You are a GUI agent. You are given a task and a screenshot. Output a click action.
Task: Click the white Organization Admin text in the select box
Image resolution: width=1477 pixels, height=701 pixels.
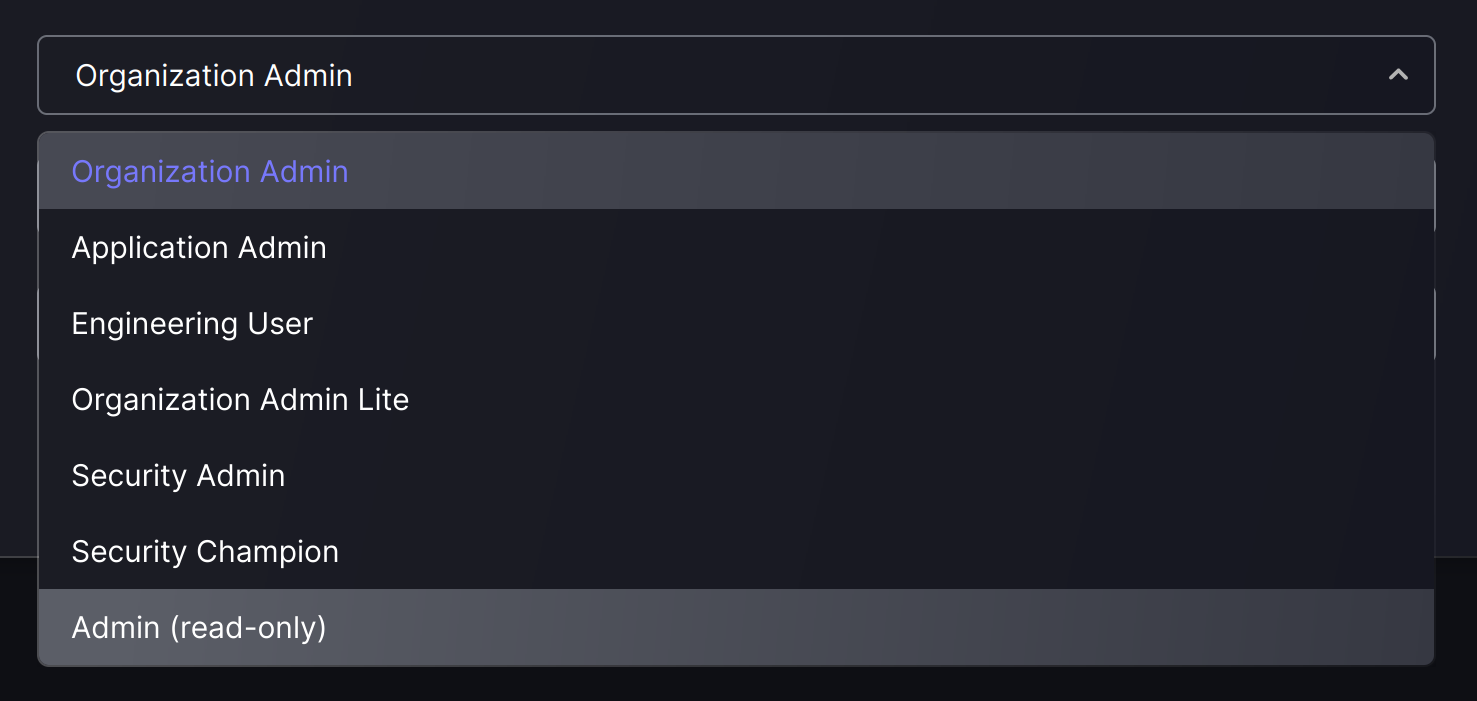pos(214,76)
